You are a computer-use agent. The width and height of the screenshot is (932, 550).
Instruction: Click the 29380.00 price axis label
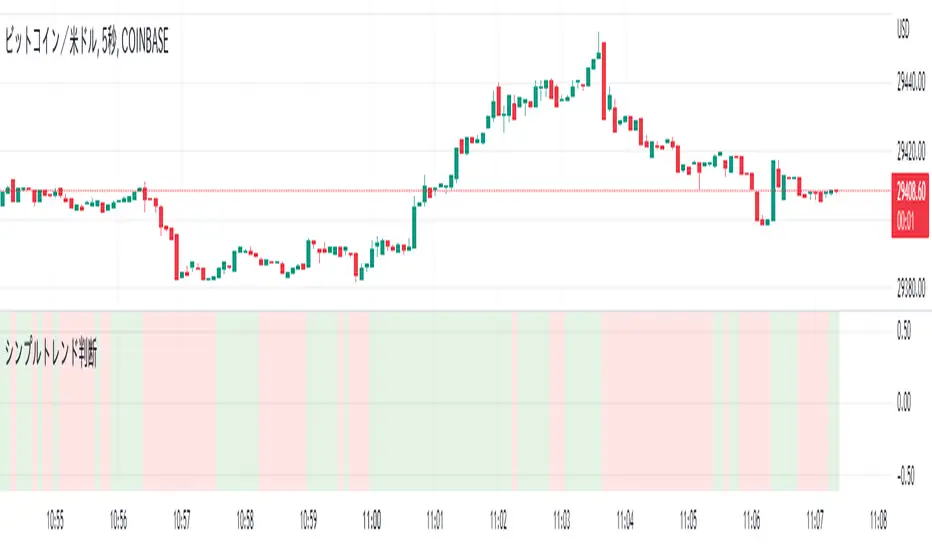908,292
